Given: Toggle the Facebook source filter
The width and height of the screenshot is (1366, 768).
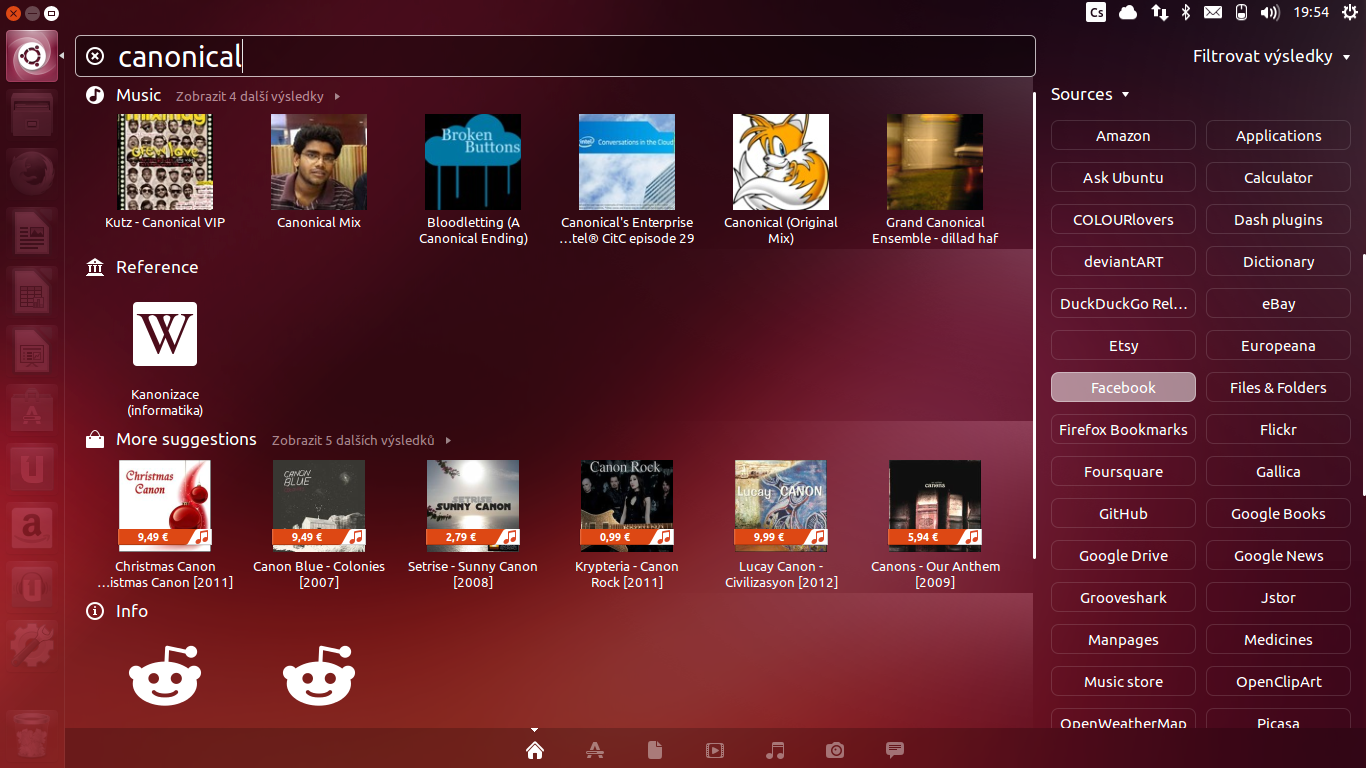Looking at the screenshot, I should pos(1123,387).
